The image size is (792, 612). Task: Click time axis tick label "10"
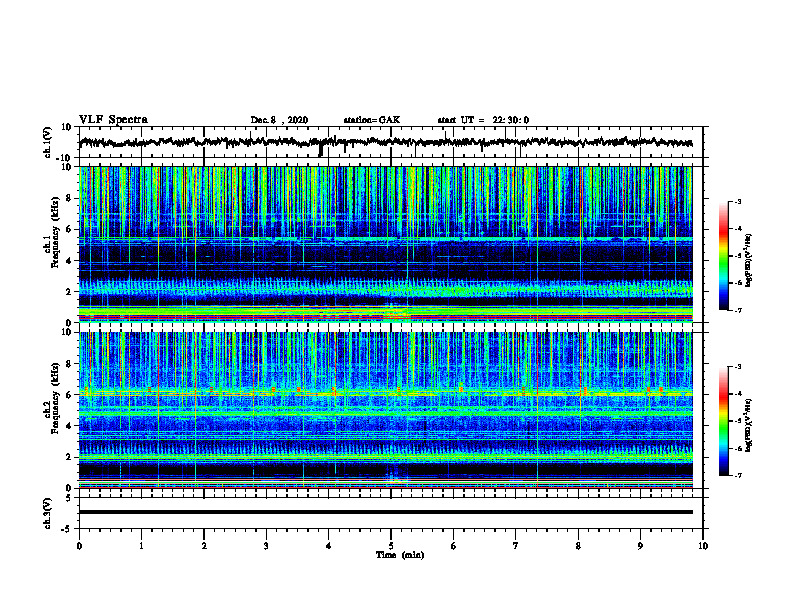703,546
